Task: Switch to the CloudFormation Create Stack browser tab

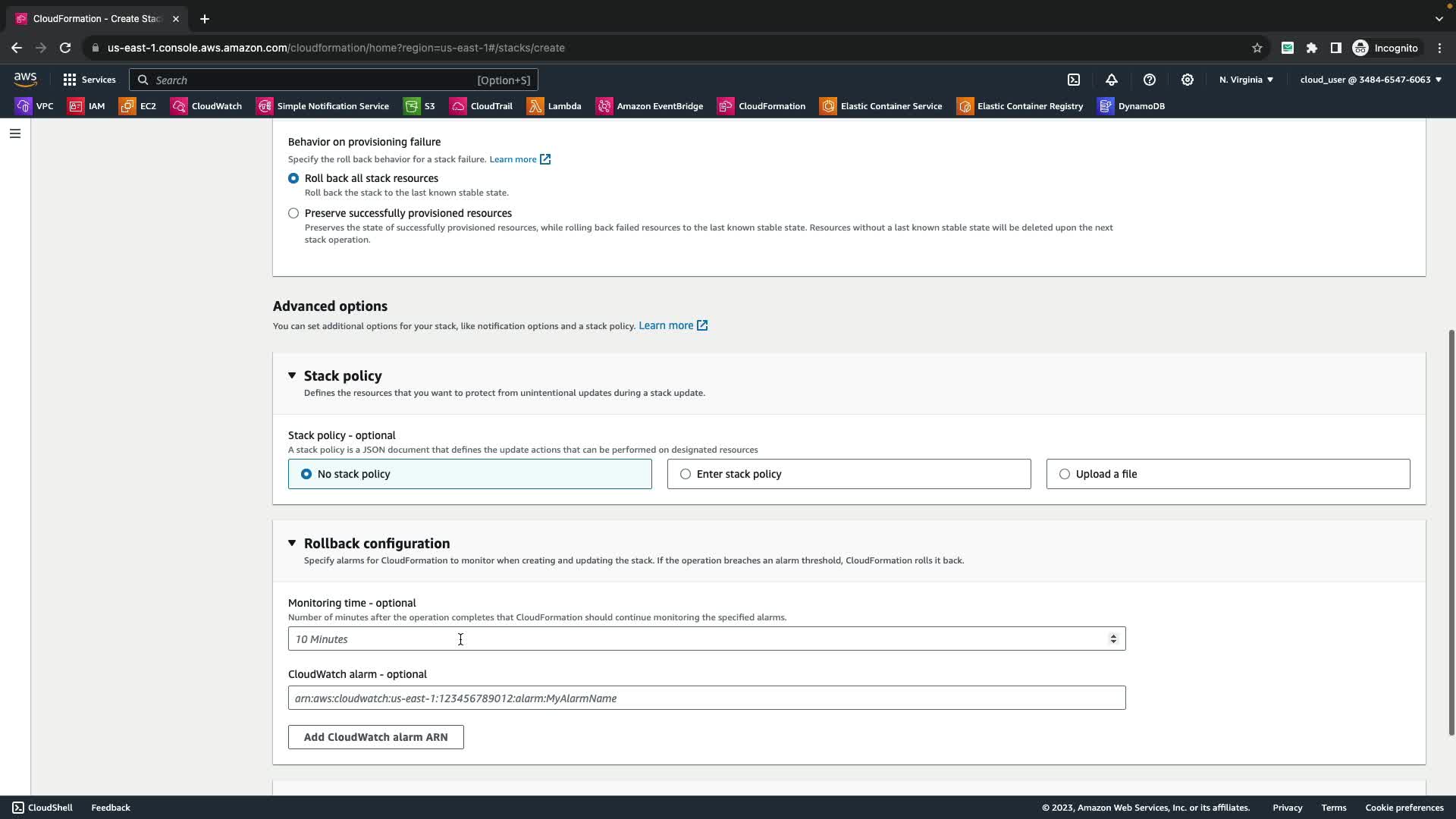Action: pos(96,18)
